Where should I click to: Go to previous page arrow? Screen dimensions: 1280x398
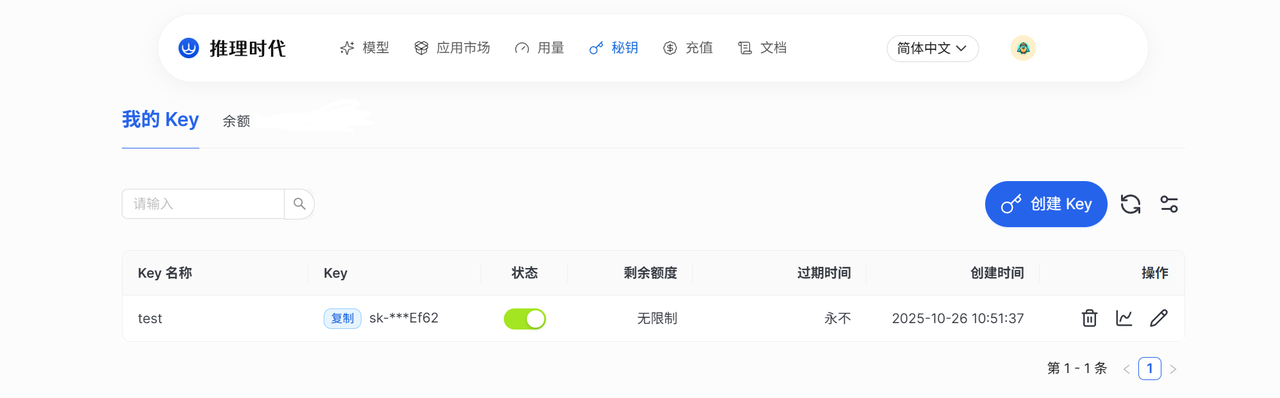pos(1127,369)
